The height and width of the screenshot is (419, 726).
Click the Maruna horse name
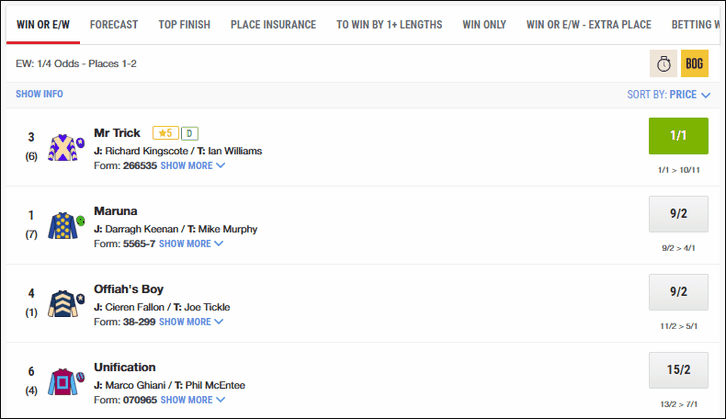pos(115,211)
